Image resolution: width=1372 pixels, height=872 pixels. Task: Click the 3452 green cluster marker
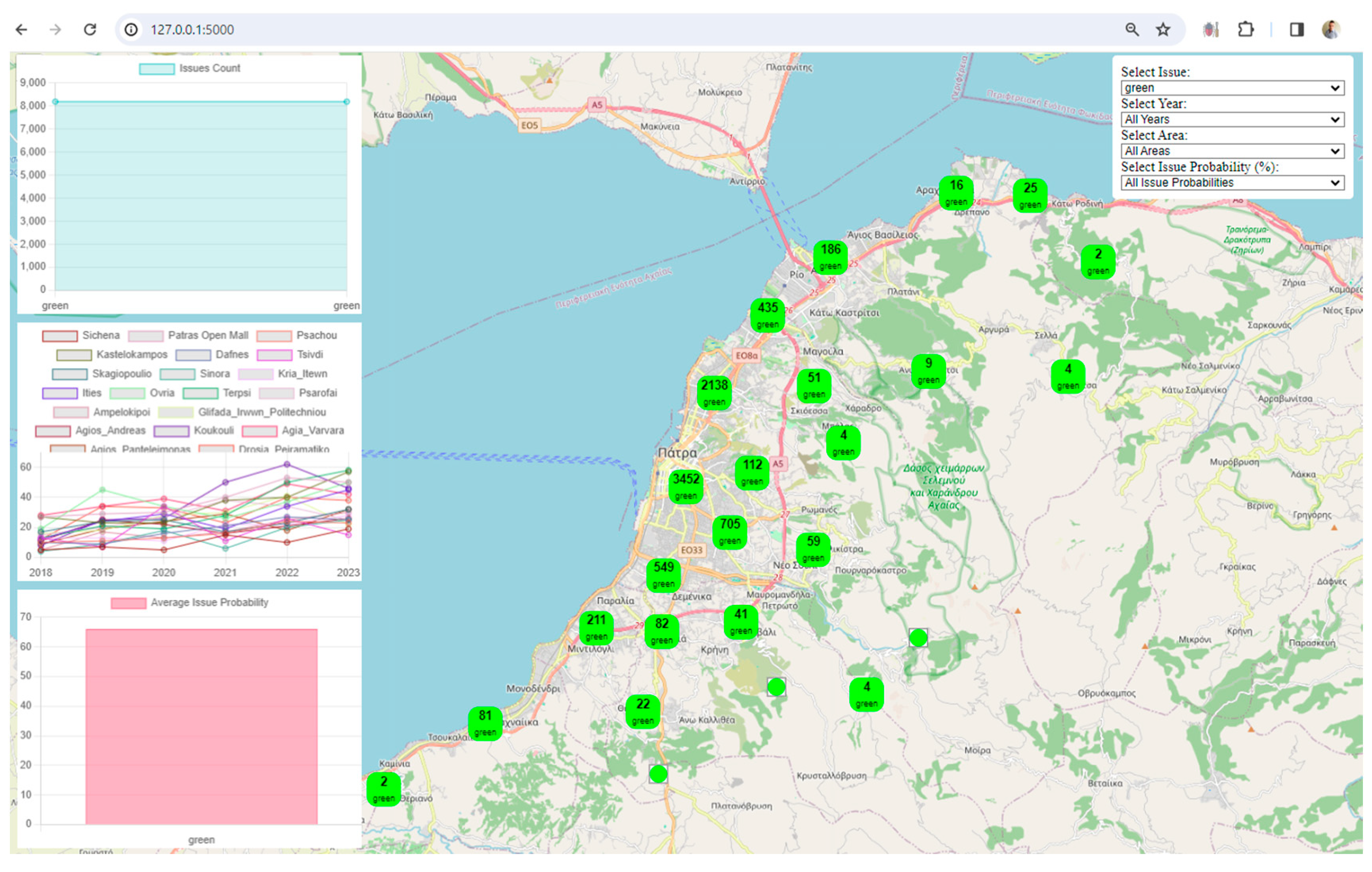coord(686,486)
